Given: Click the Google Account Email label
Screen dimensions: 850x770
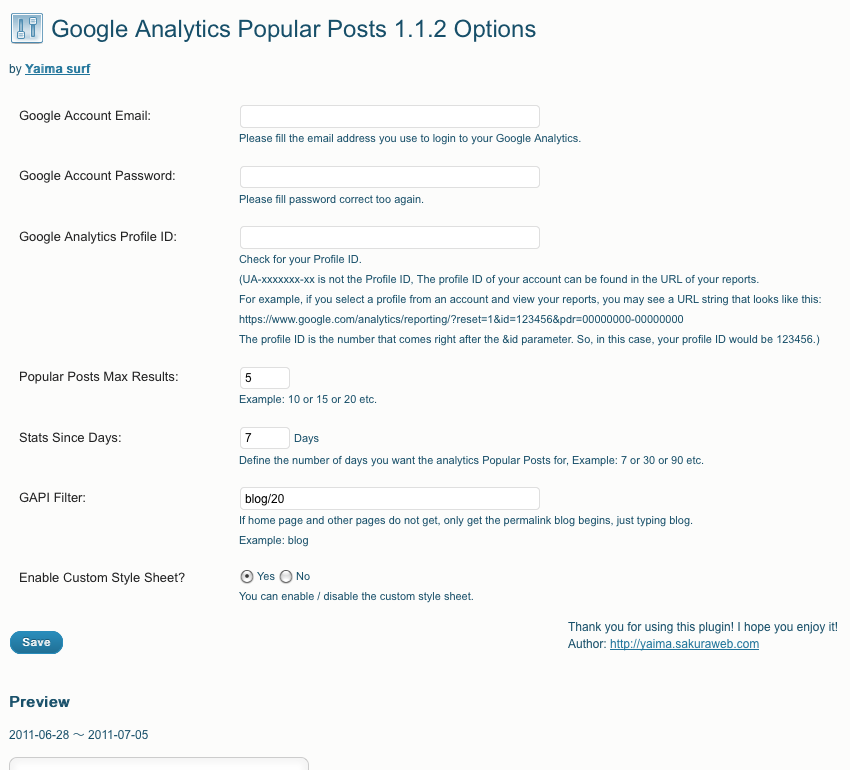Looking at the screenshot, I should [85, 116].
